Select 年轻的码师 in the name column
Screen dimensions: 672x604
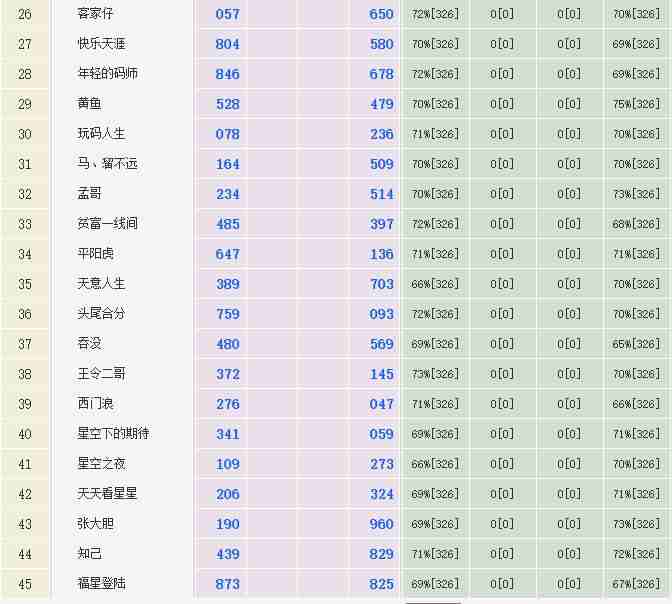(107, 74)
